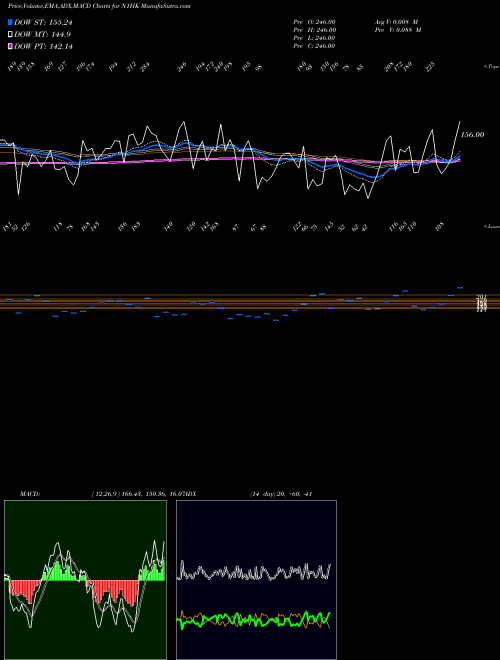
Task: Click the 'Pre C: 246.00' close value
Action: 314,46
